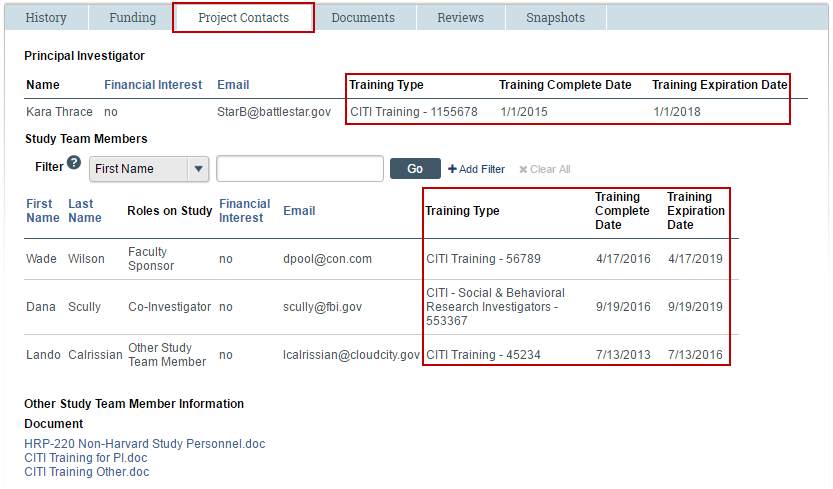Click the 1/1/2015 complete date
Viewport: 833px width, 489px height.
coord(524,112)
